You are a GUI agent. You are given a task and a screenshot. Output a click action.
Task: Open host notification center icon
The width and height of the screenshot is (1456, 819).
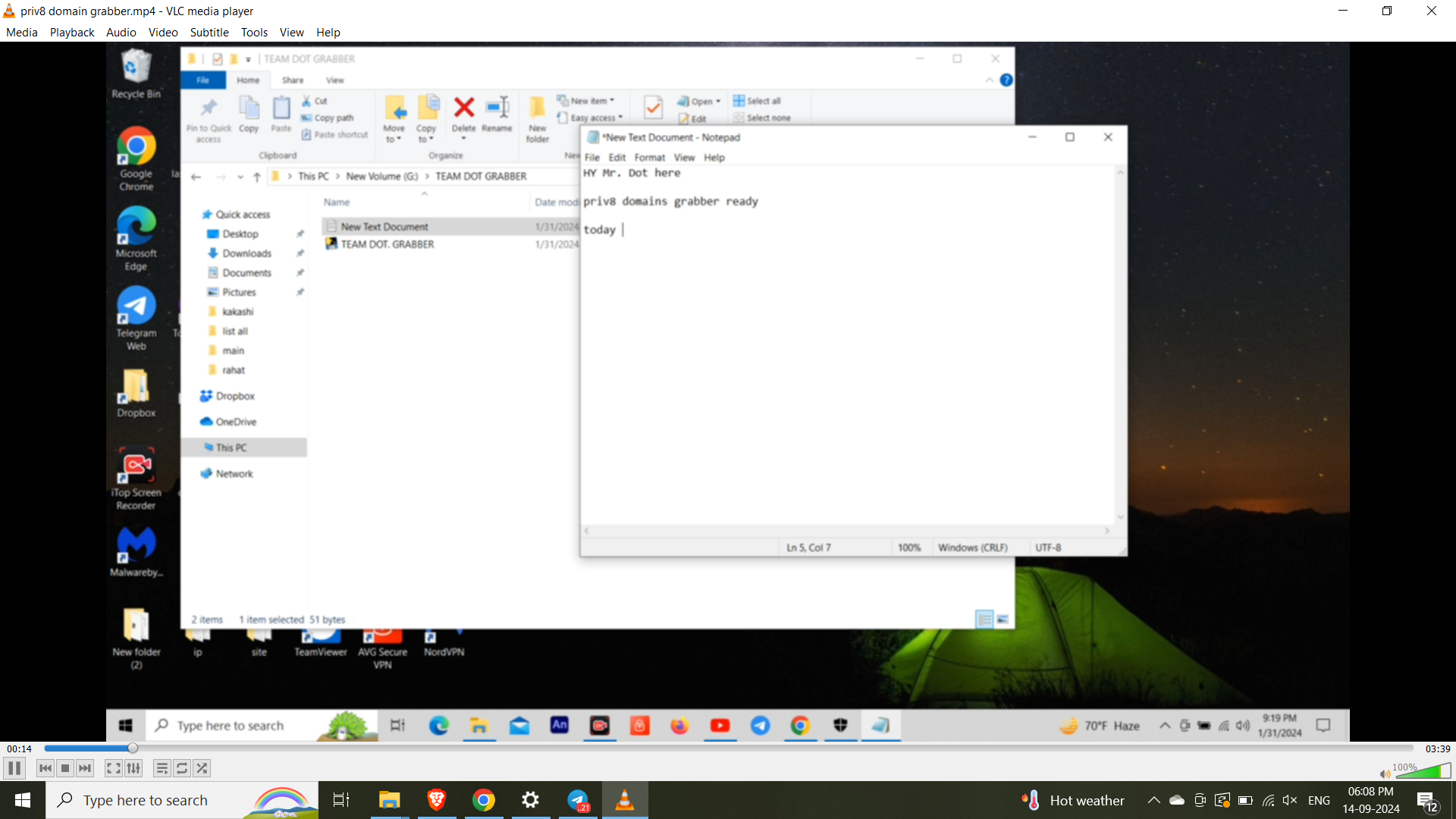pyautogui.click(x=1427, y=801)
